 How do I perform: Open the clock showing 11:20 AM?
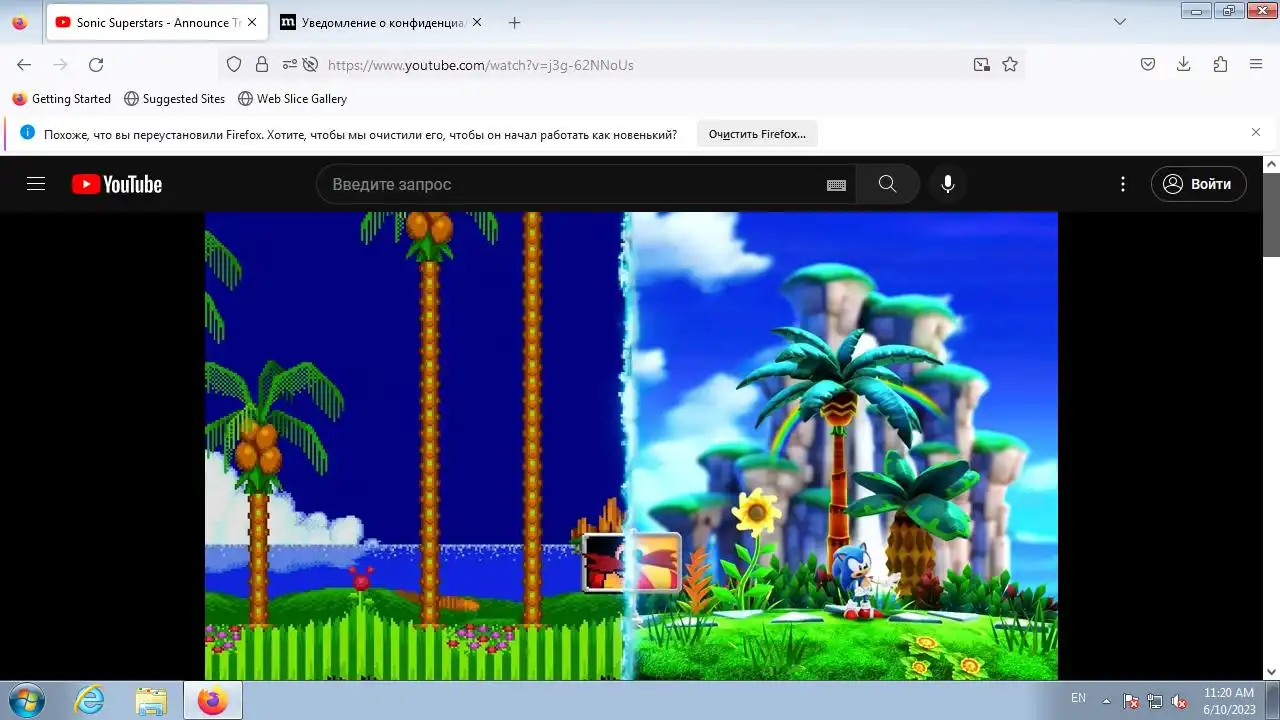click(1228, 700)
